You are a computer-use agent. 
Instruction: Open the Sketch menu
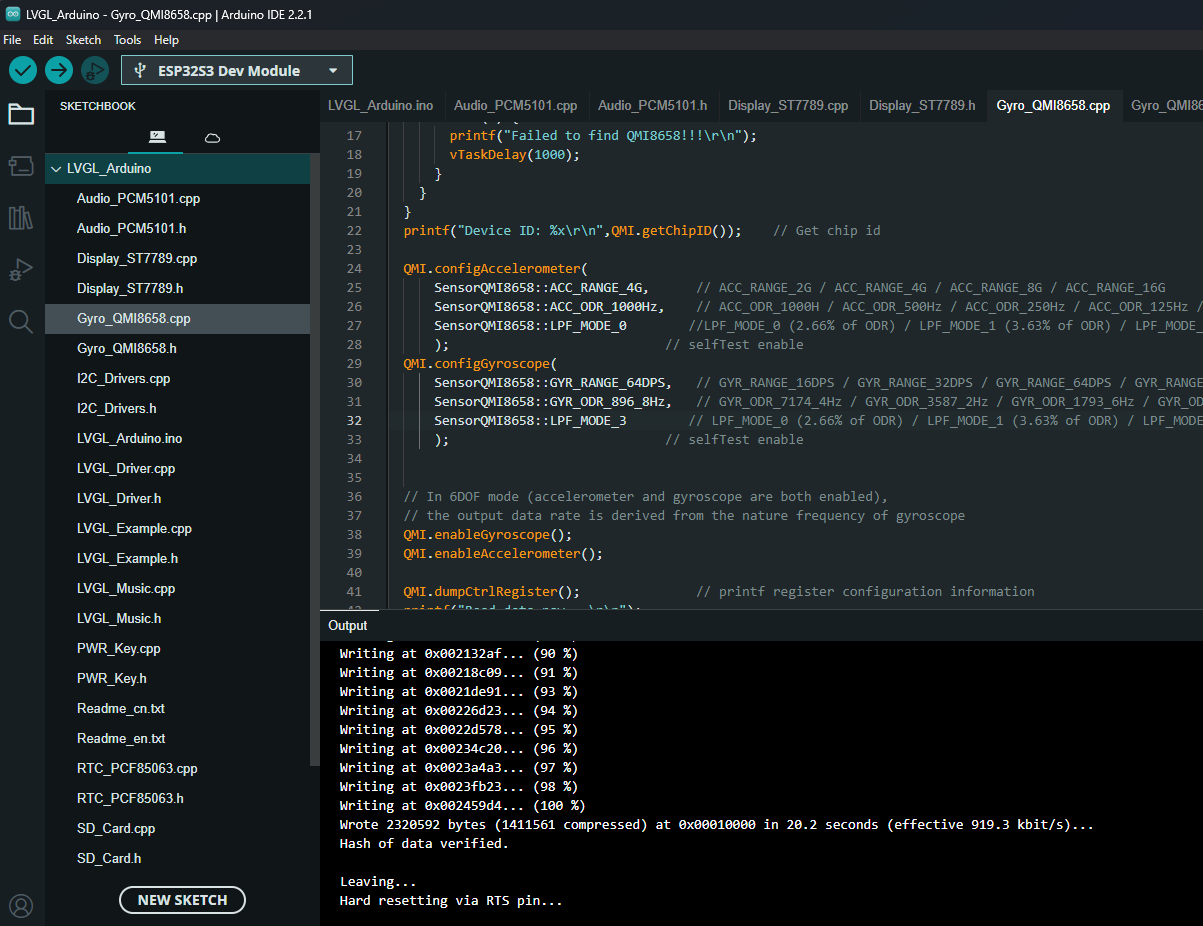[x=83, y=40]
